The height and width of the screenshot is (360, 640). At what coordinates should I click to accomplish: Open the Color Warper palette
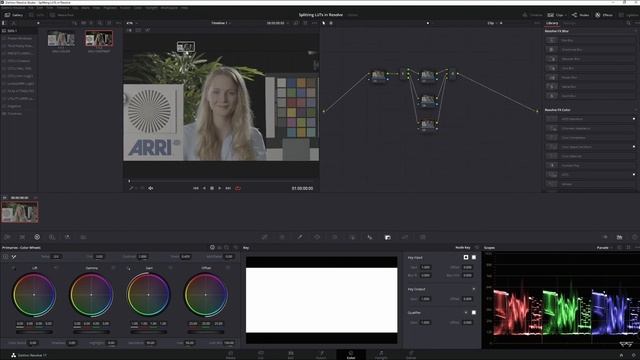pyautogui.click(x=282, y=237)
